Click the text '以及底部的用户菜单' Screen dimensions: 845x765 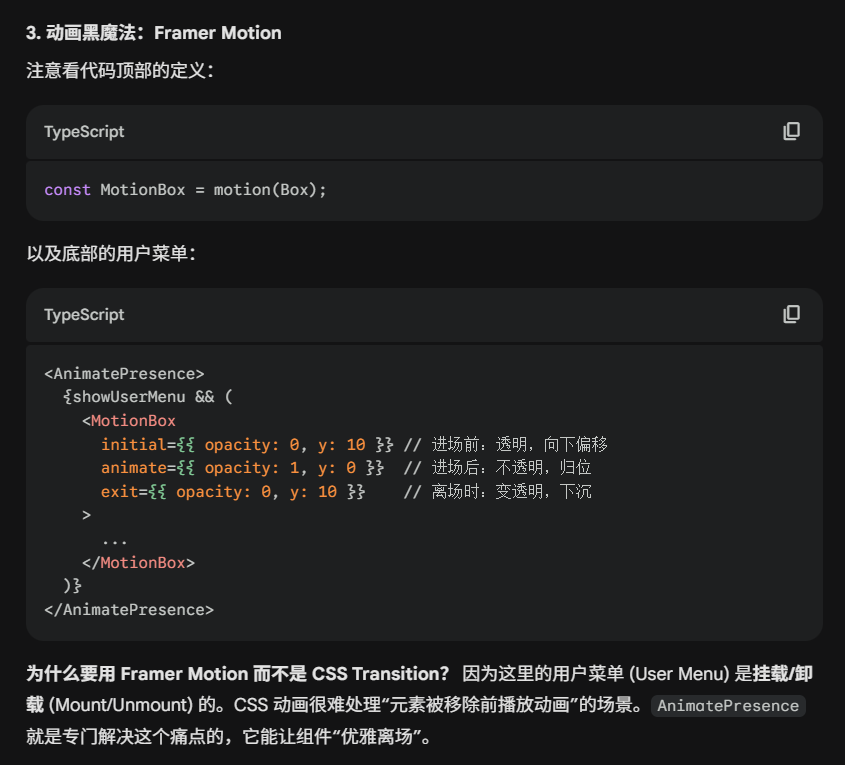[110, 254]
